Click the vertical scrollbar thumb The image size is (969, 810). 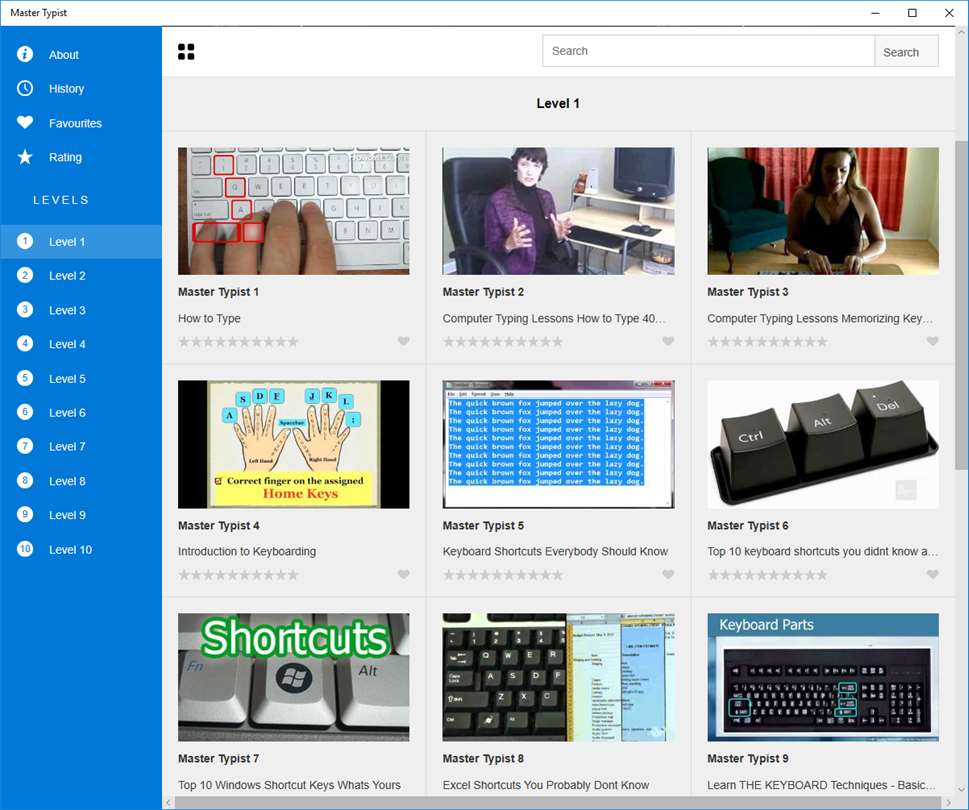pos(961,305)
